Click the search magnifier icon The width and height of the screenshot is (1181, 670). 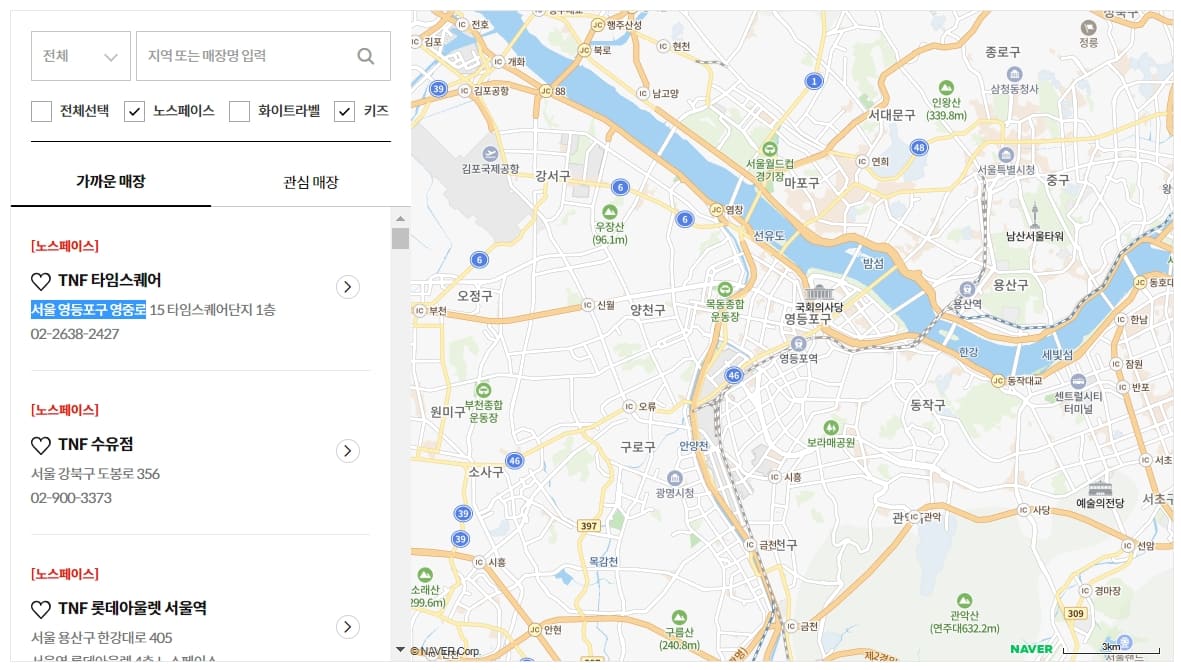[x=365, y=56]
